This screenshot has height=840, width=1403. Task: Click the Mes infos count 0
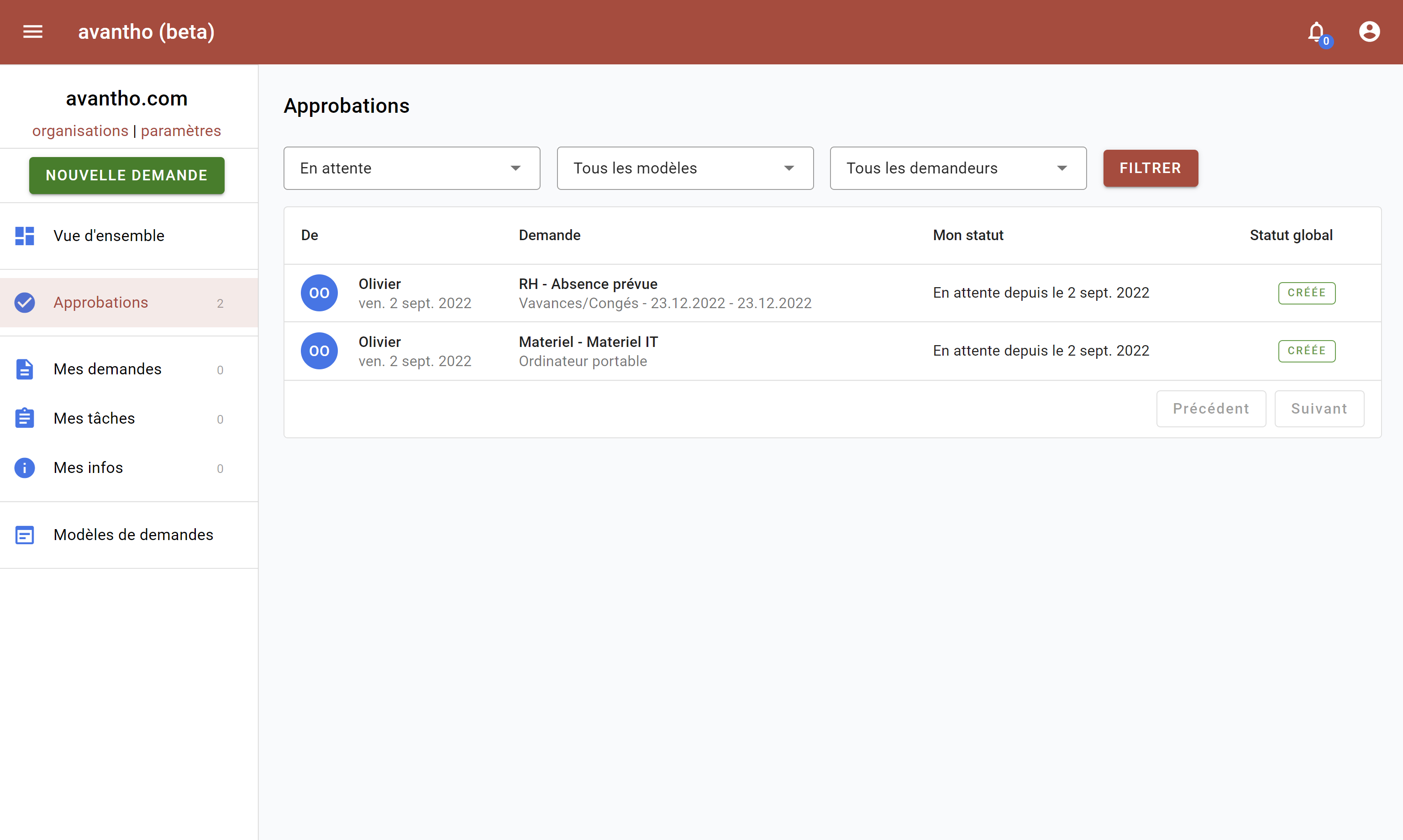220,469
